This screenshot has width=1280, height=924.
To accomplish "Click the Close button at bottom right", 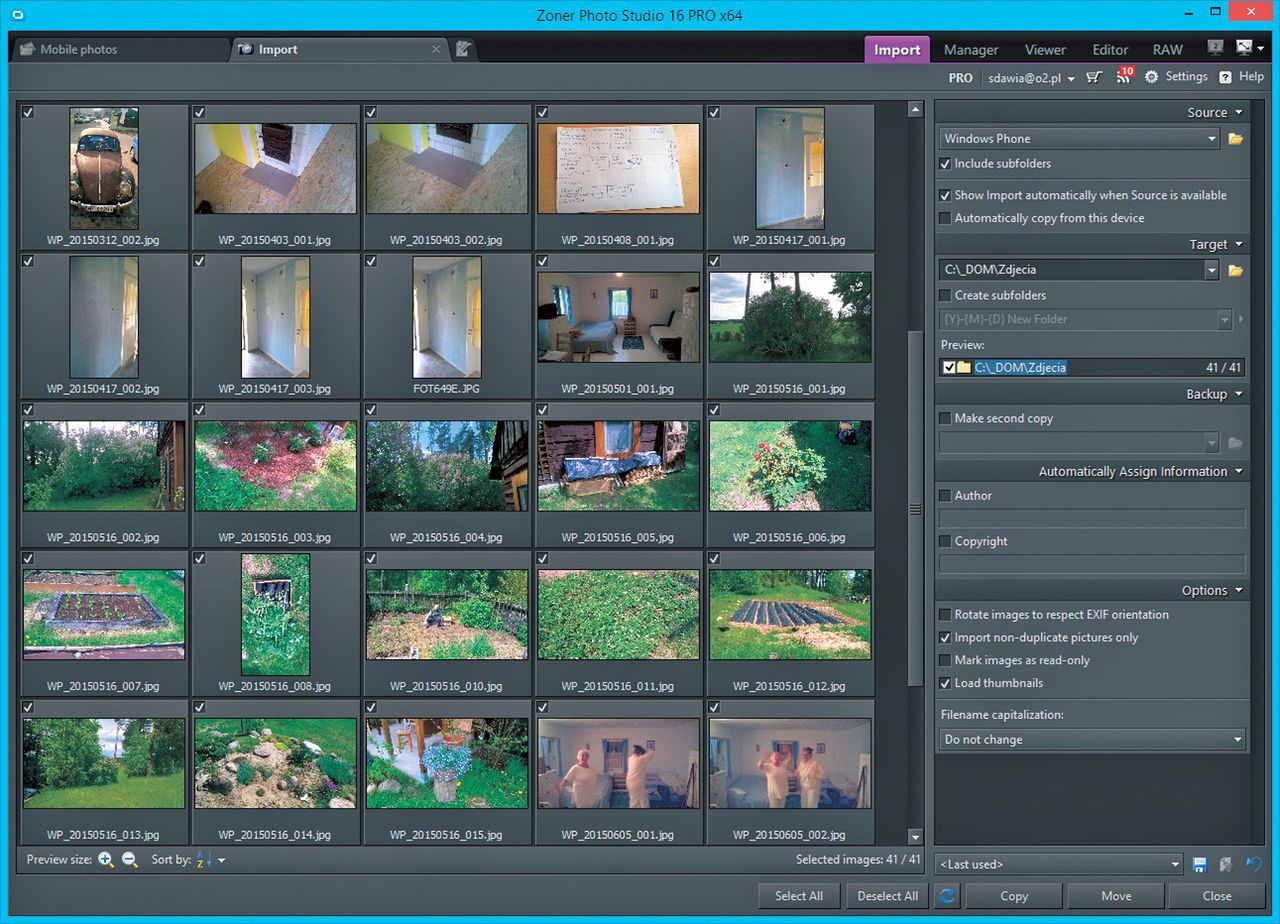I will (1217, 896).
